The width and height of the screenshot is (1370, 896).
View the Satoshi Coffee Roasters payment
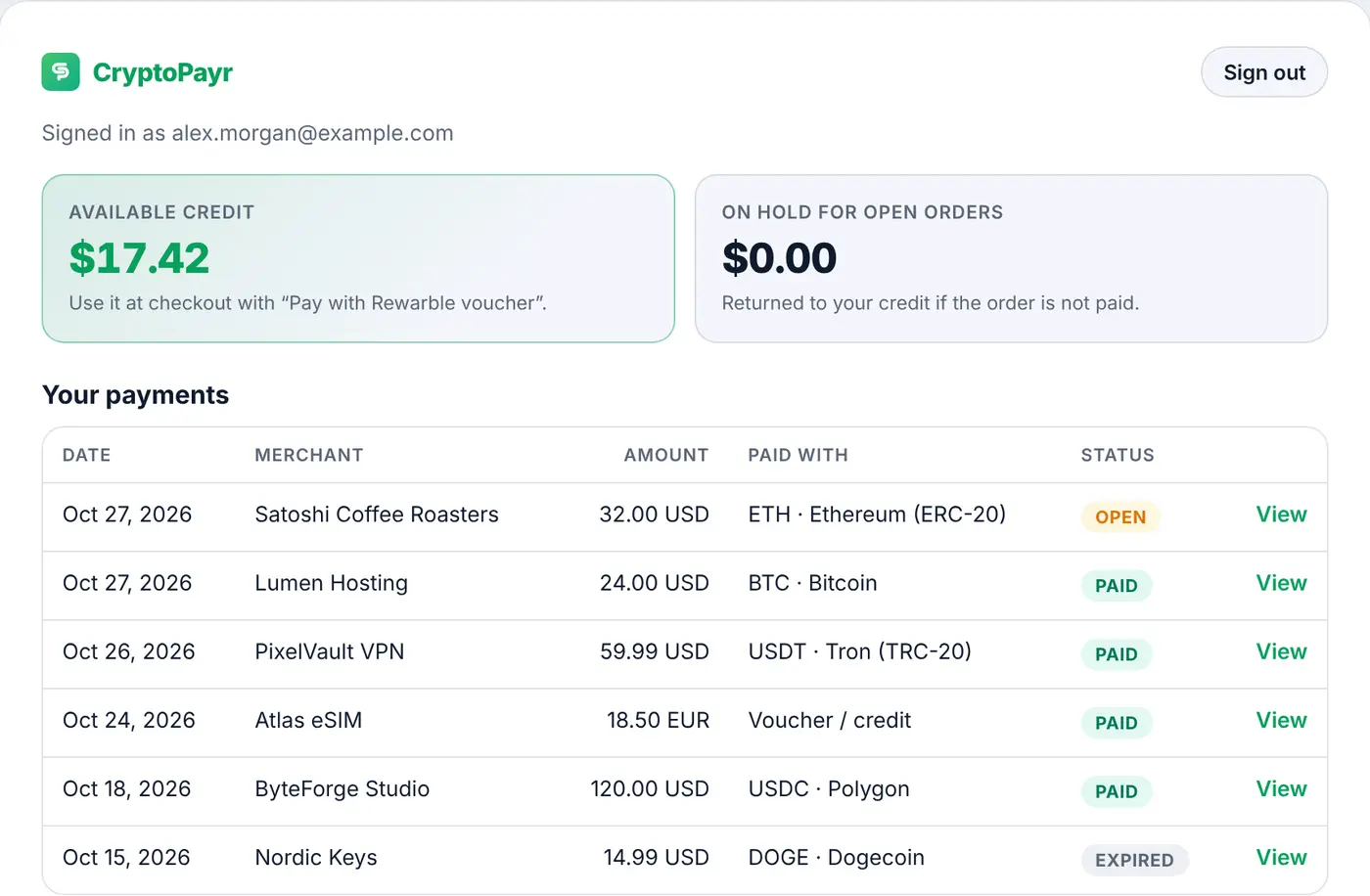pyautogui.click(x=1281, y=515)
